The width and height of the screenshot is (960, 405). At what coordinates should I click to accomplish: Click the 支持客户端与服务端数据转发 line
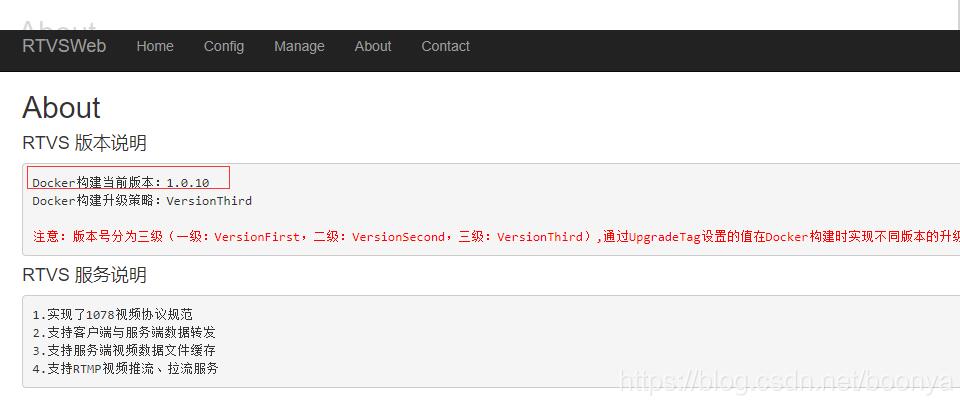point(123,332)
